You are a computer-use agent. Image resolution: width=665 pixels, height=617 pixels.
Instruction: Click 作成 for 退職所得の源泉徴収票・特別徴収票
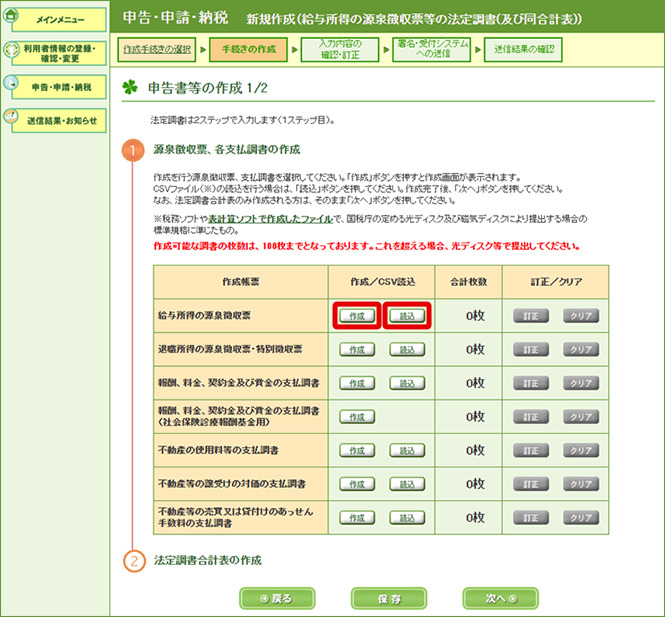[357, 349]
